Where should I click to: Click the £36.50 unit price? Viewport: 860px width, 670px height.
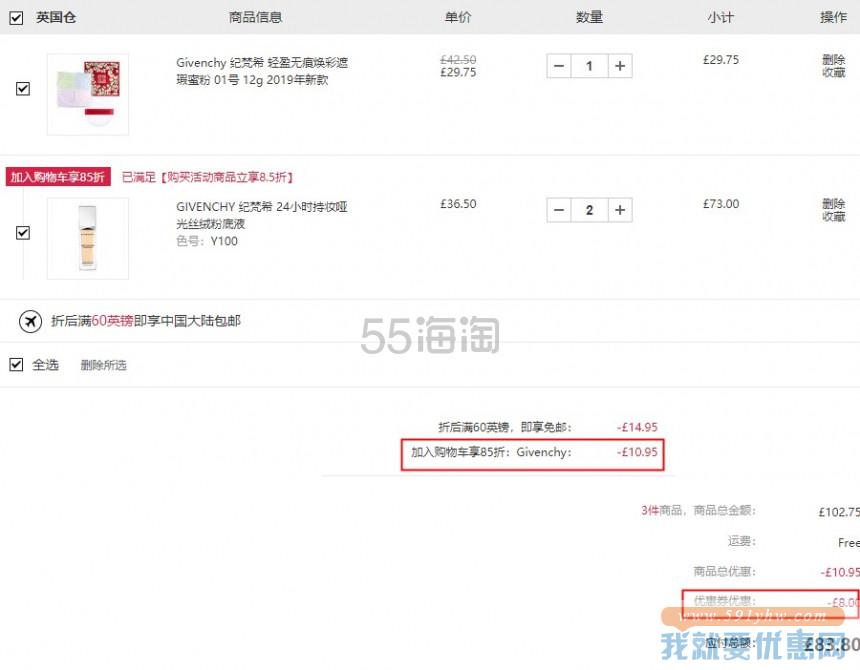tap(458, 204)
